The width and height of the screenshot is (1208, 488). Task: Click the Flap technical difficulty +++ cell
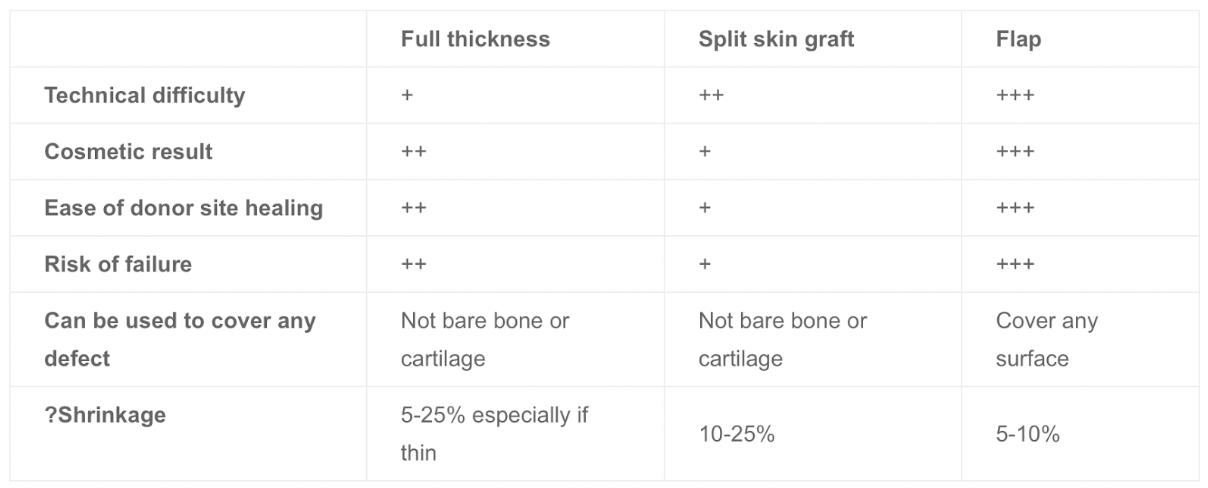click(1015, 96)
